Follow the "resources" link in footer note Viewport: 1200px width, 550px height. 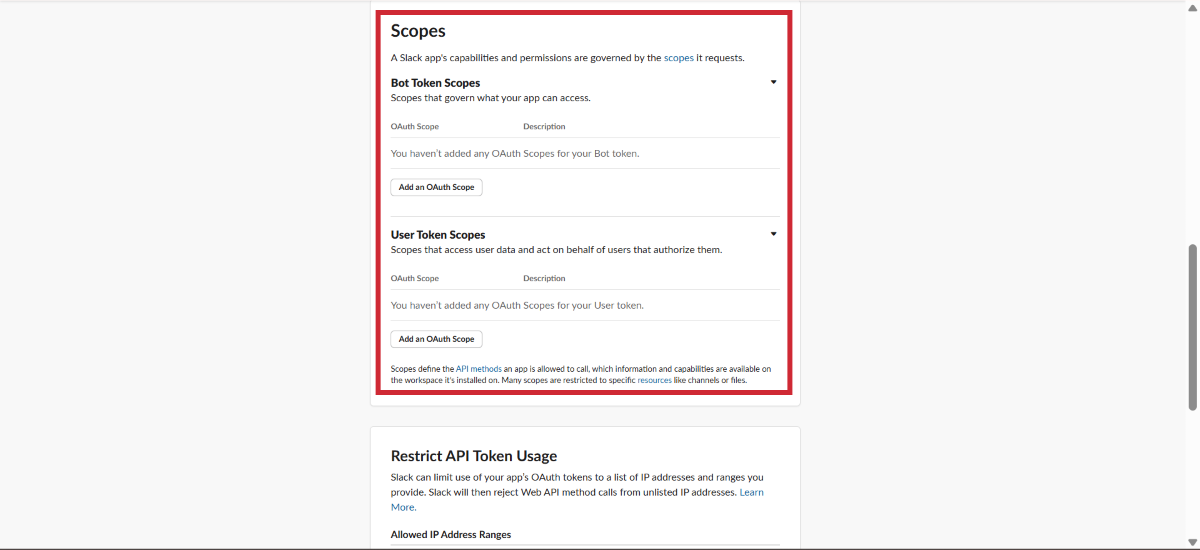click(654, 380)
